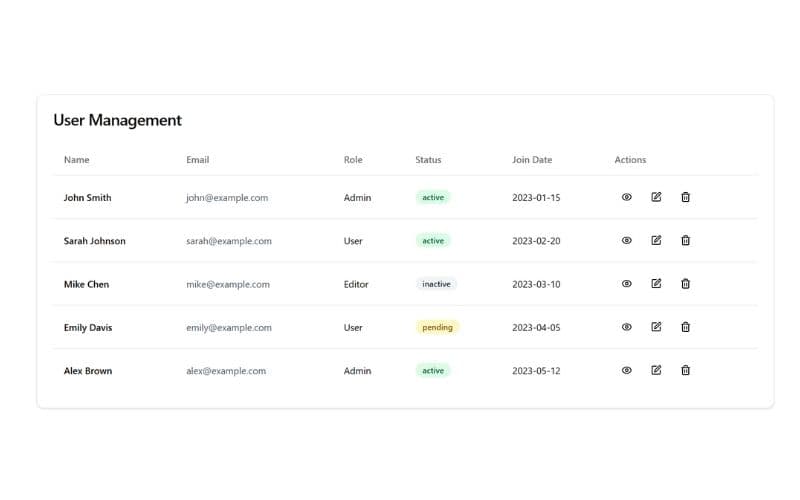The width and height of the screenshot is (800, 500).
Task: Select the john@example.com email address
Action: point(227,198)
